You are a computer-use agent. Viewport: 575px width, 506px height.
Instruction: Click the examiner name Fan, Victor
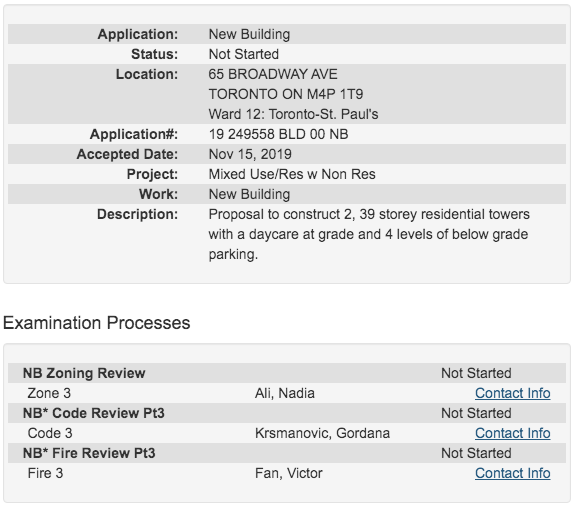[x=289, y=473]
